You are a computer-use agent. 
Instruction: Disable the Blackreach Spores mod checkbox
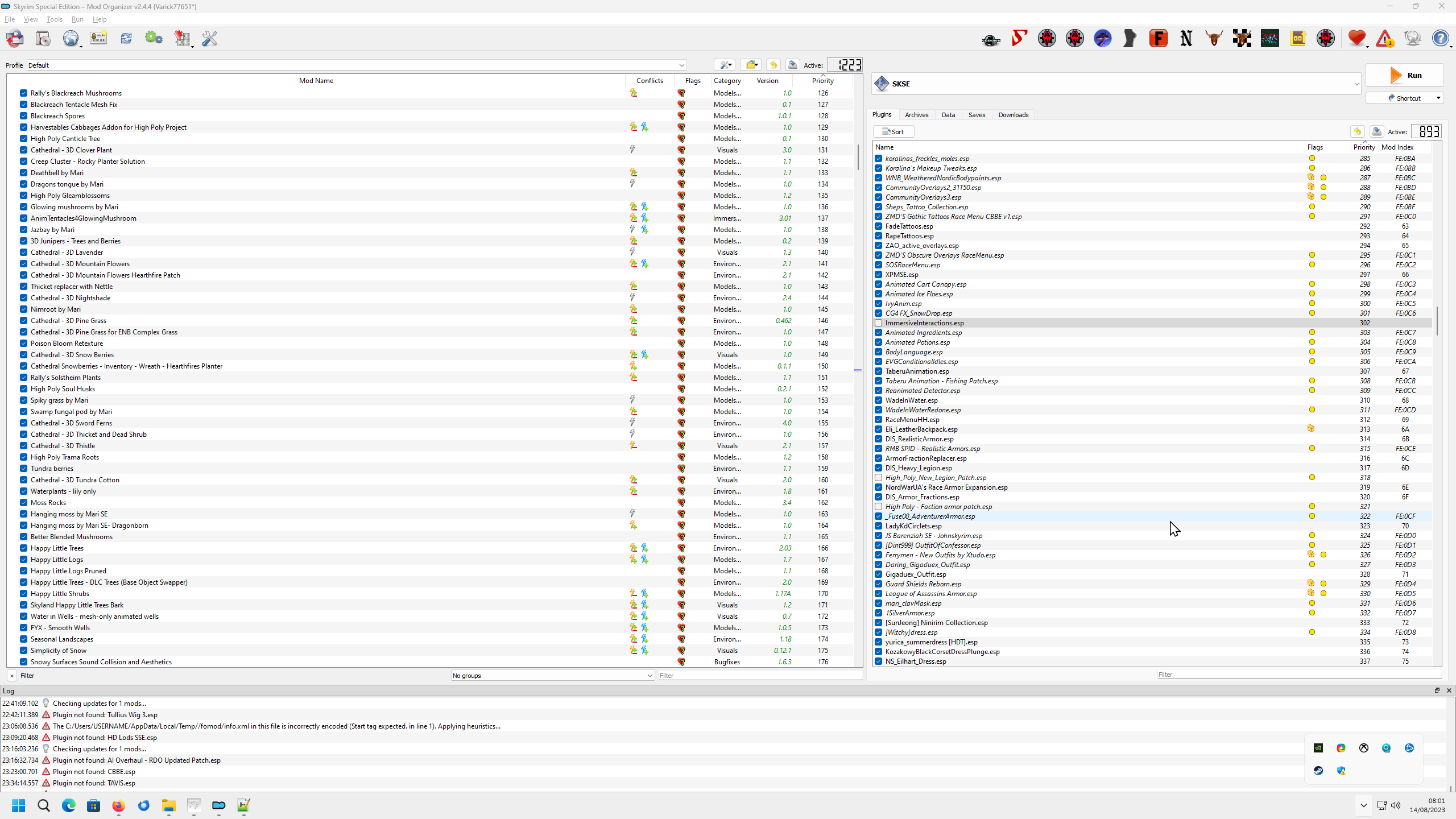(x=23, y=116)
